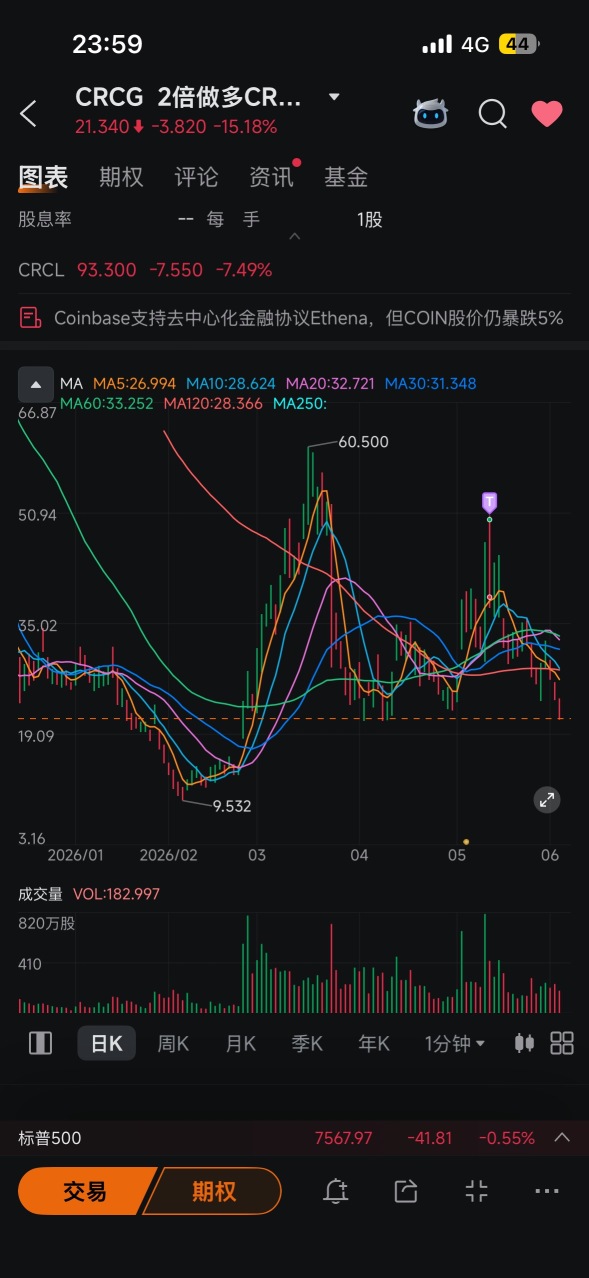Screen dimensions: 589x1278
Task: Collapse the MA indicator legend arrow
Action: point(35,383)
